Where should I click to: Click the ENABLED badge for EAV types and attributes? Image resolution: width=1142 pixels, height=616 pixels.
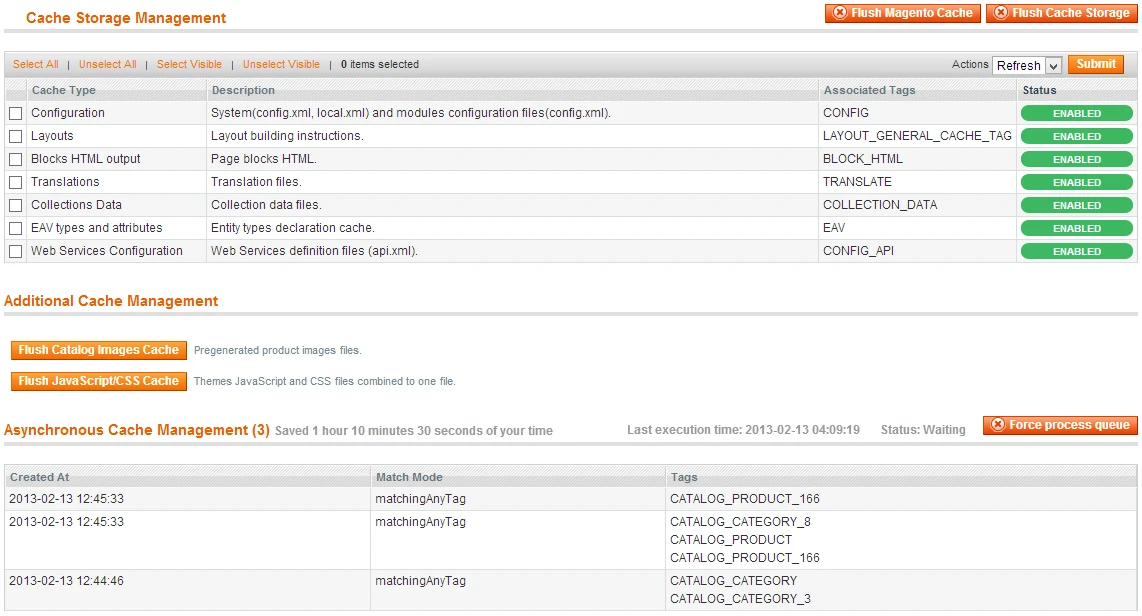point(1076,228)
